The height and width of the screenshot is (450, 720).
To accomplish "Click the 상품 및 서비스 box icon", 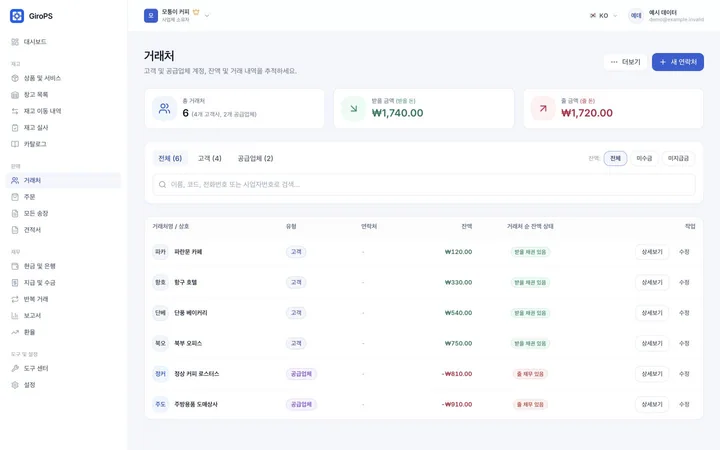I will [15, 78].
